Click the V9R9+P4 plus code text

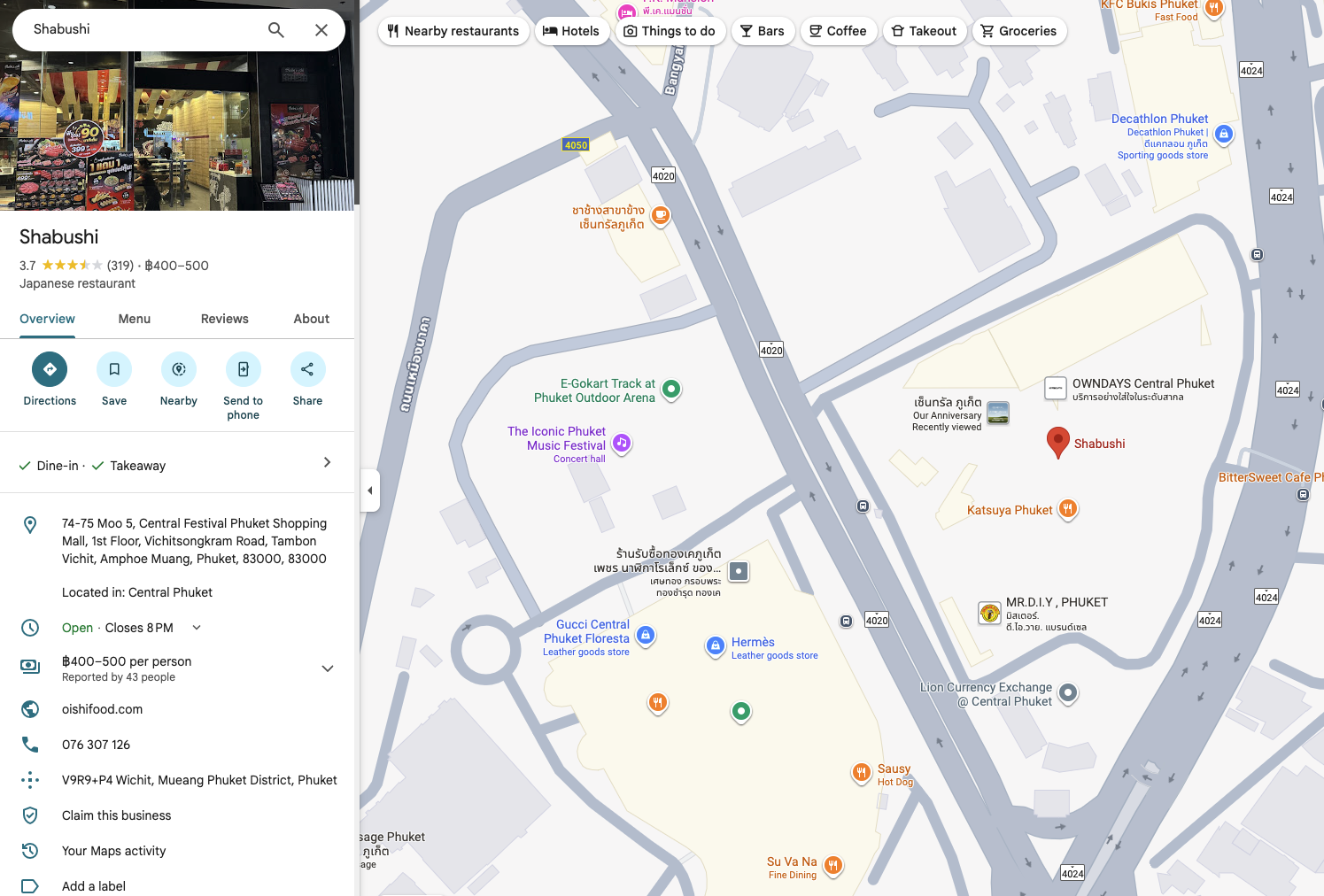coord(199,780)
